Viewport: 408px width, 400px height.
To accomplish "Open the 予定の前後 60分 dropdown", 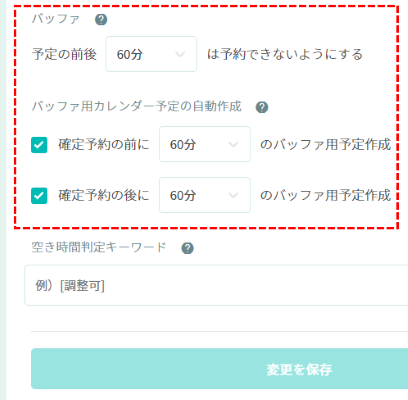I will (151, 54).
